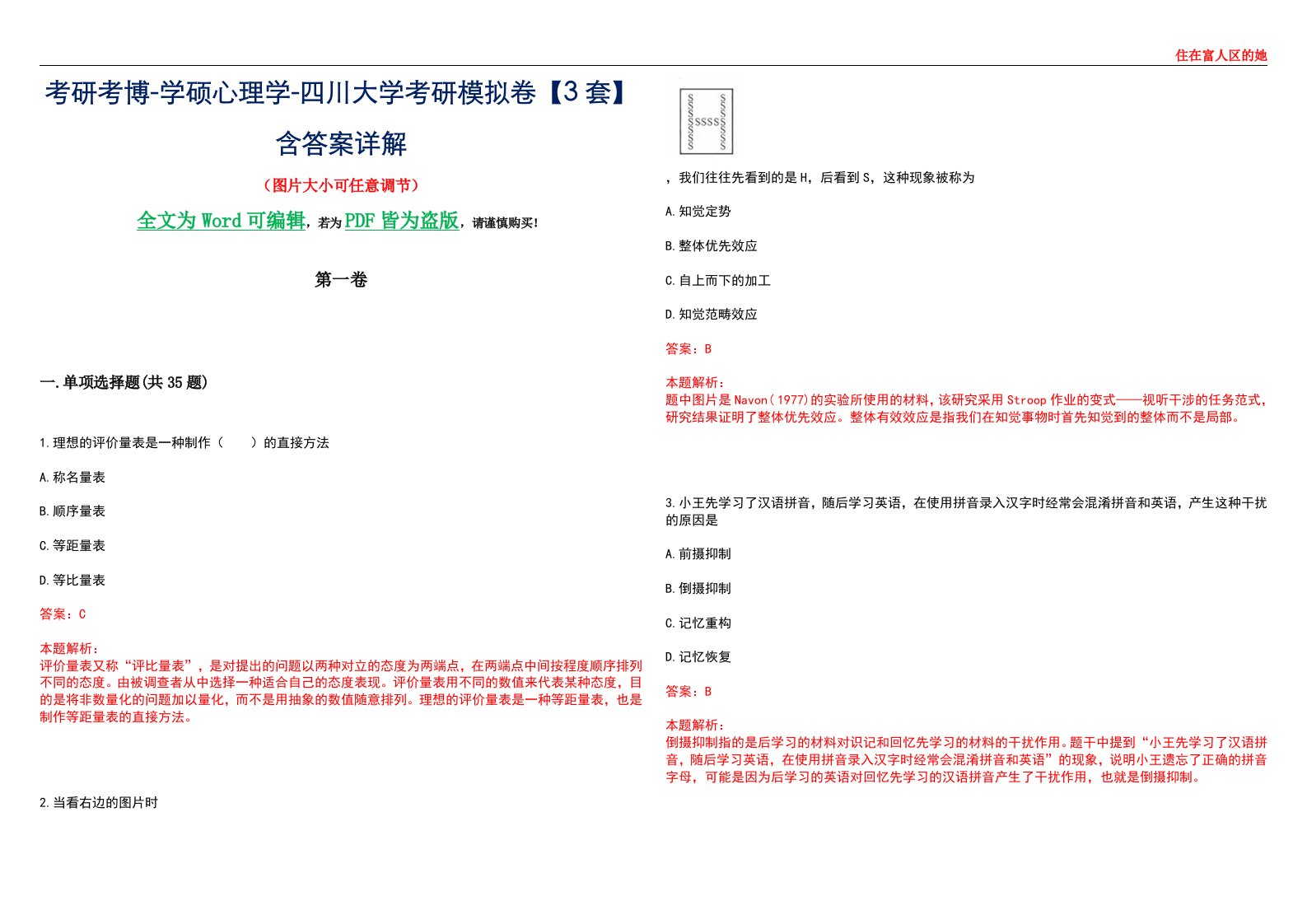Image resolution: width=1307 pixels, height=924 pixels.
Task: Click the explanation starting '题中图片是Navon(1977)'
Action: click(x=966, y=408)
